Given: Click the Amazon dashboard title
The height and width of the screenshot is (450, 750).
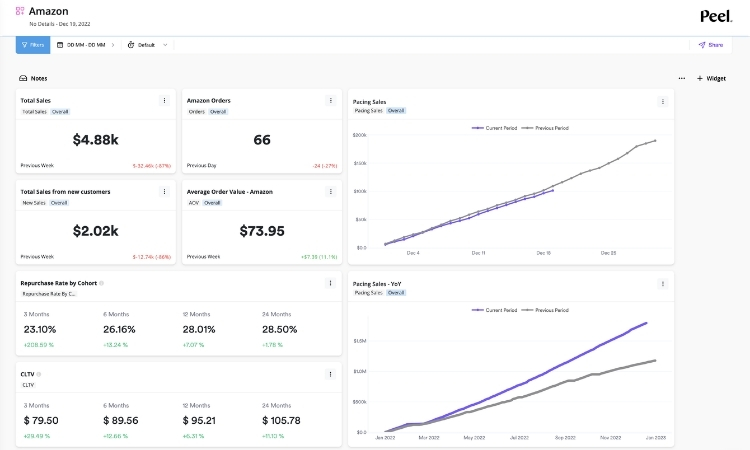Looking at the screenshot, I should pyautogui.click(x=48, y=11).
